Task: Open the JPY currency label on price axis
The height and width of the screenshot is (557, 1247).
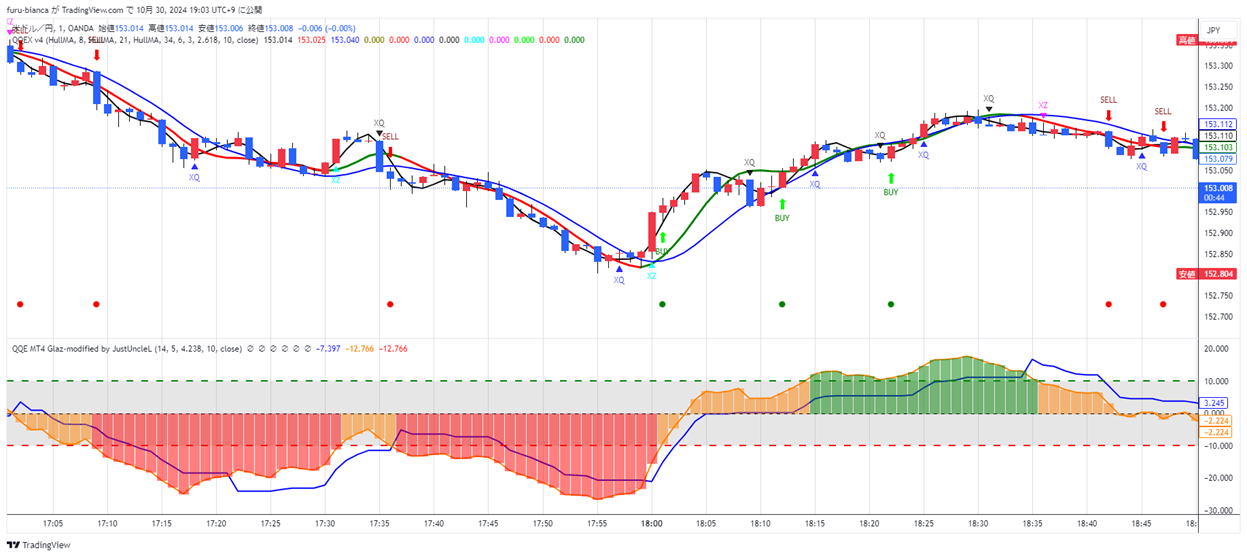Action: [x=1214, y=31]
